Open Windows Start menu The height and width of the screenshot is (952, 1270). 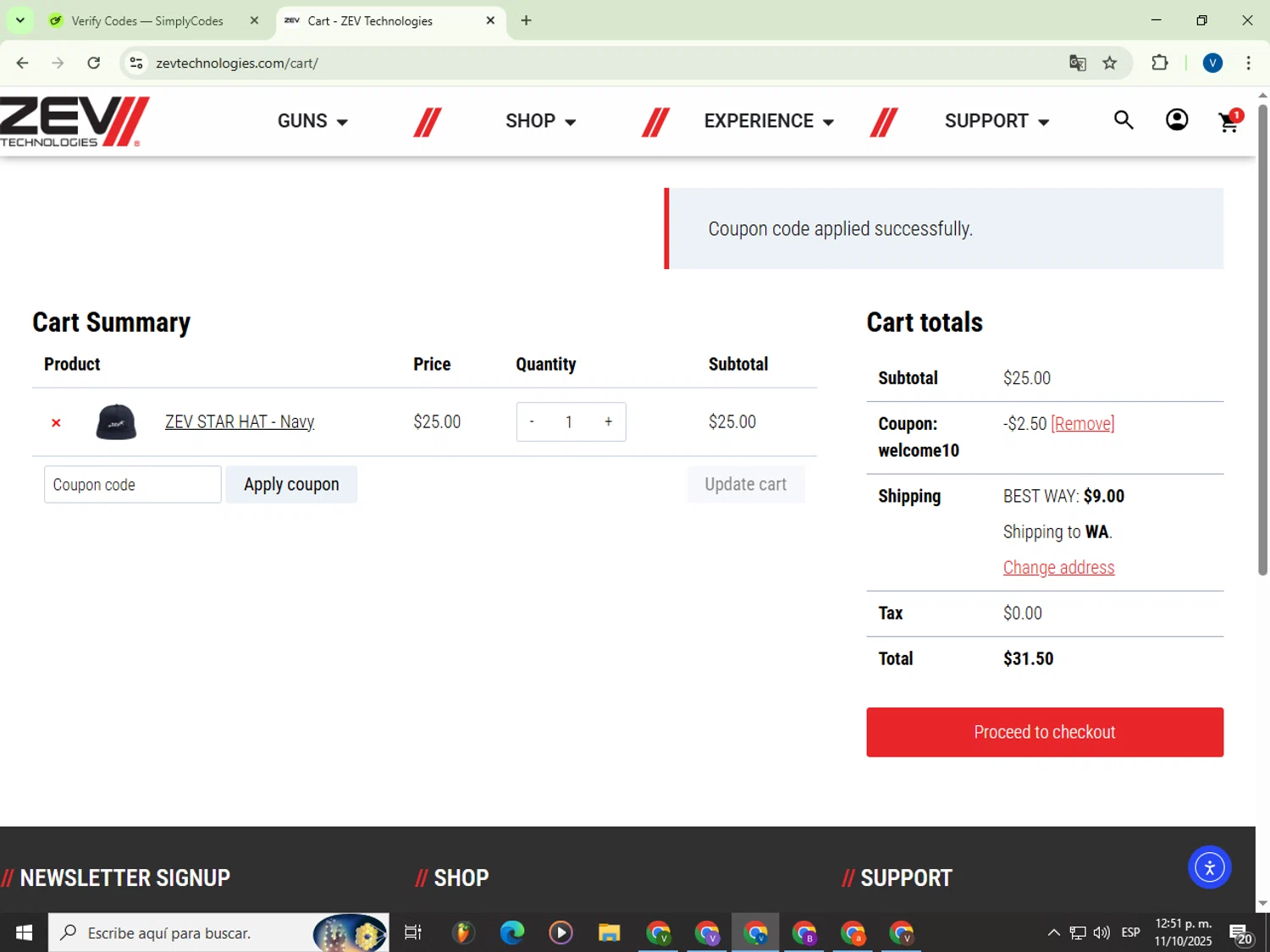point(24,933)
